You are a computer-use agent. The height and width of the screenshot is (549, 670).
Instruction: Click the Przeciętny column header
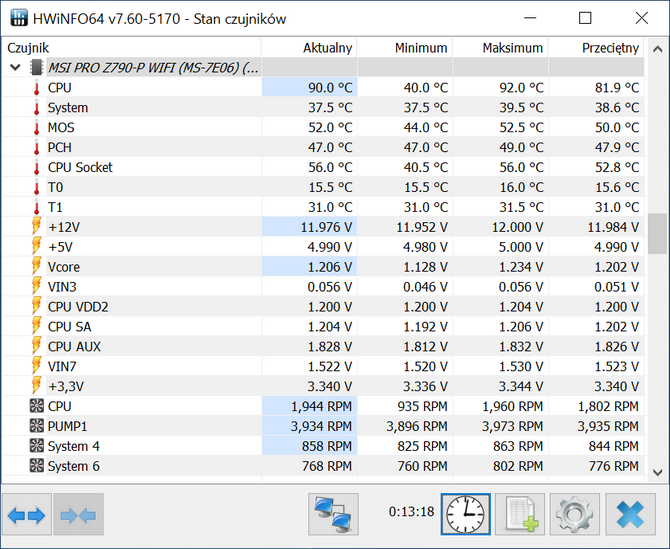click(596, 48)
